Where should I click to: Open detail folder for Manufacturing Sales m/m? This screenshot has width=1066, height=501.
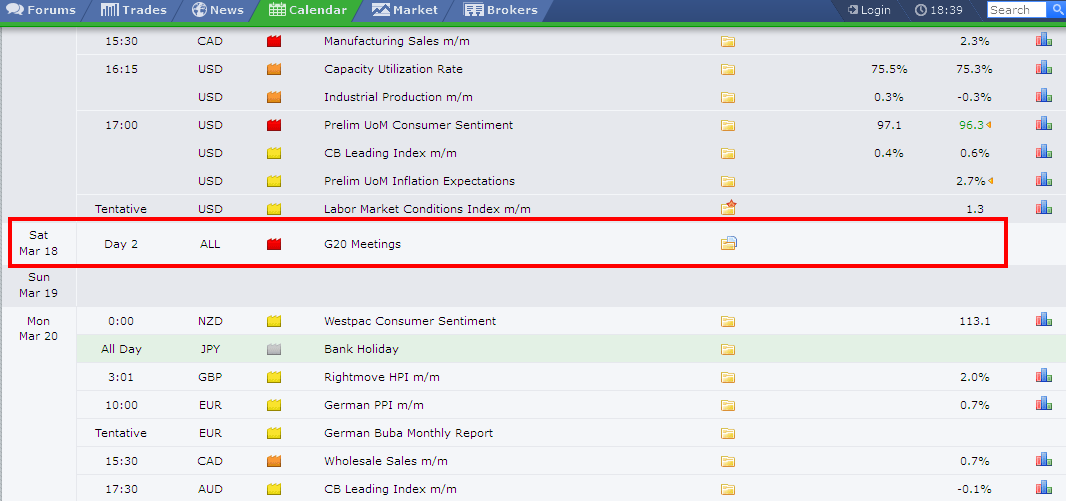[728, 41]
